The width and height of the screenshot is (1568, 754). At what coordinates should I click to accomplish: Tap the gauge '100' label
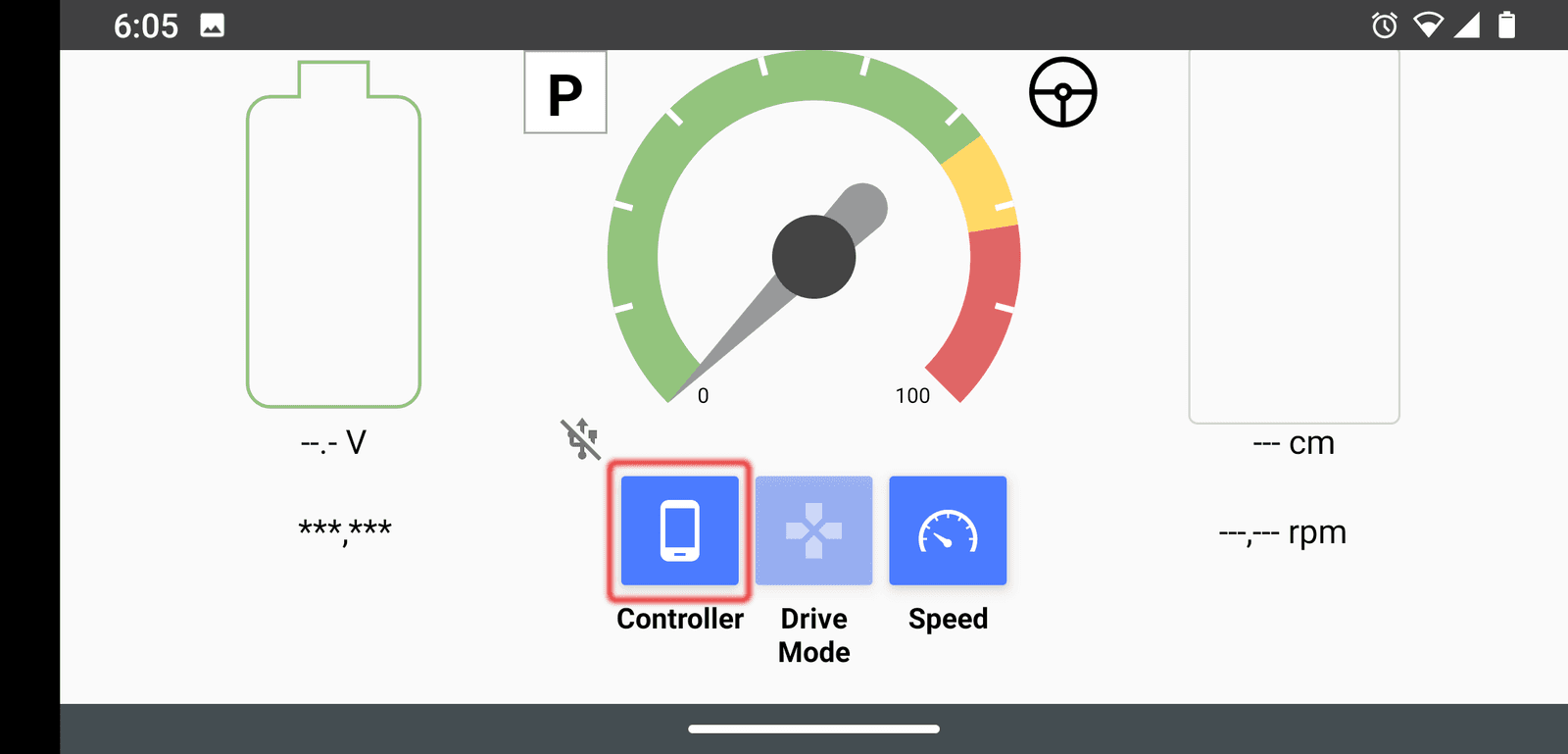click(x=912, y=396)
